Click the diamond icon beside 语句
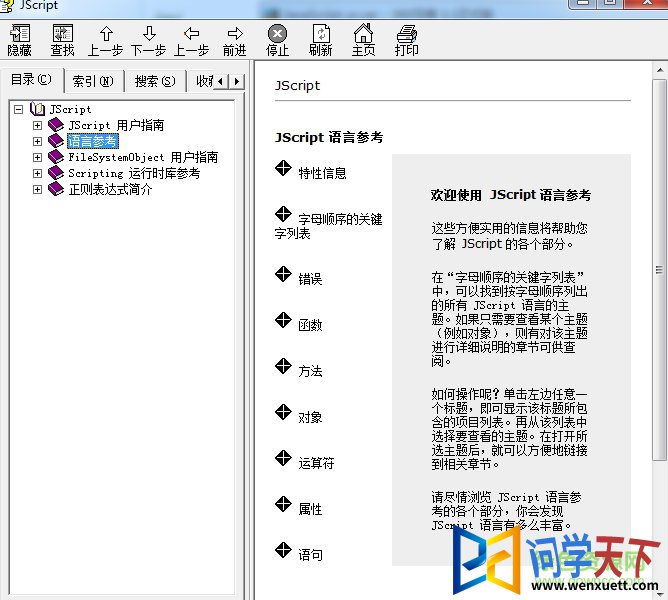 (x=283, y=550)
